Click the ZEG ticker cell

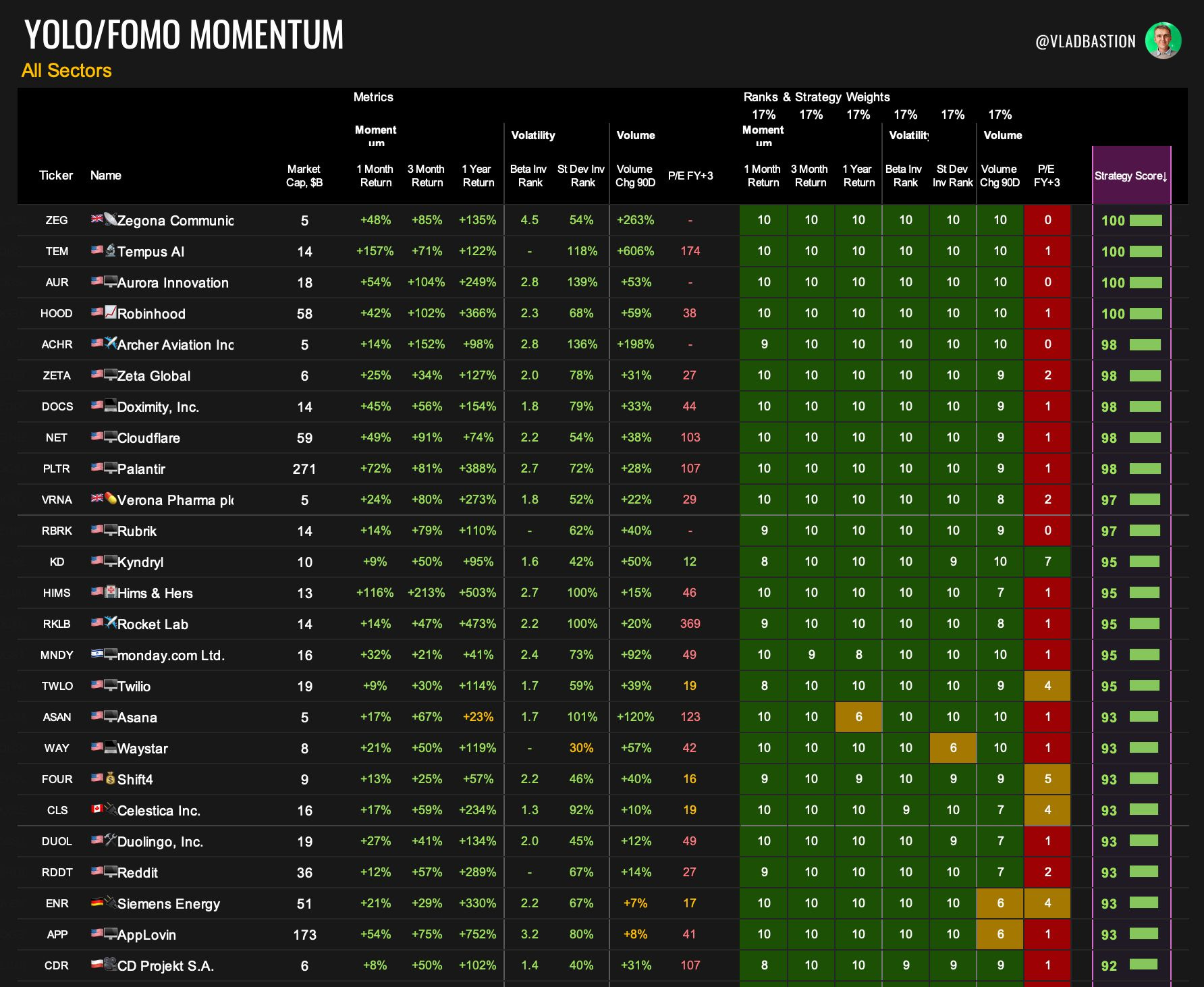57,220
